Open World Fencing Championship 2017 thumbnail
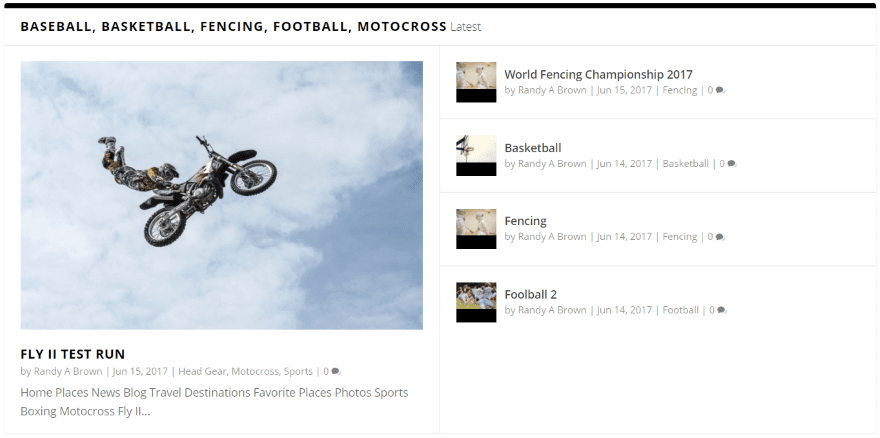Viewport: 880px width, 438px height. (x=476, y=82)
